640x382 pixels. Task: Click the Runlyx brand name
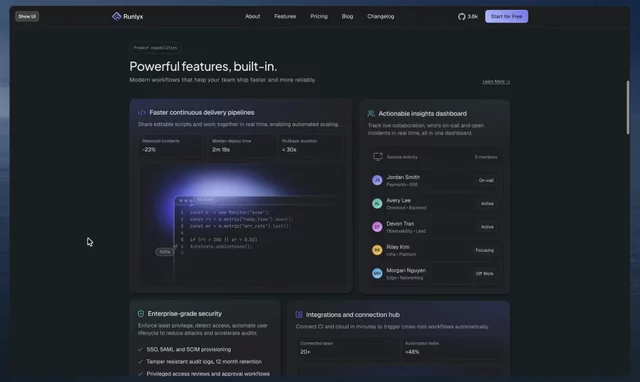[x=133, y=17]
